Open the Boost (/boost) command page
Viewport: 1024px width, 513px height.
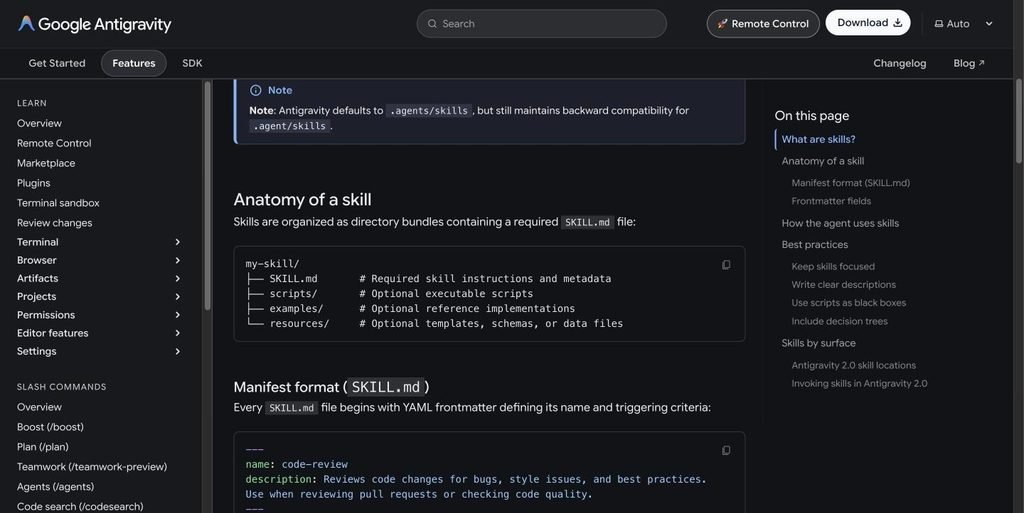click(x=50, y=427)
